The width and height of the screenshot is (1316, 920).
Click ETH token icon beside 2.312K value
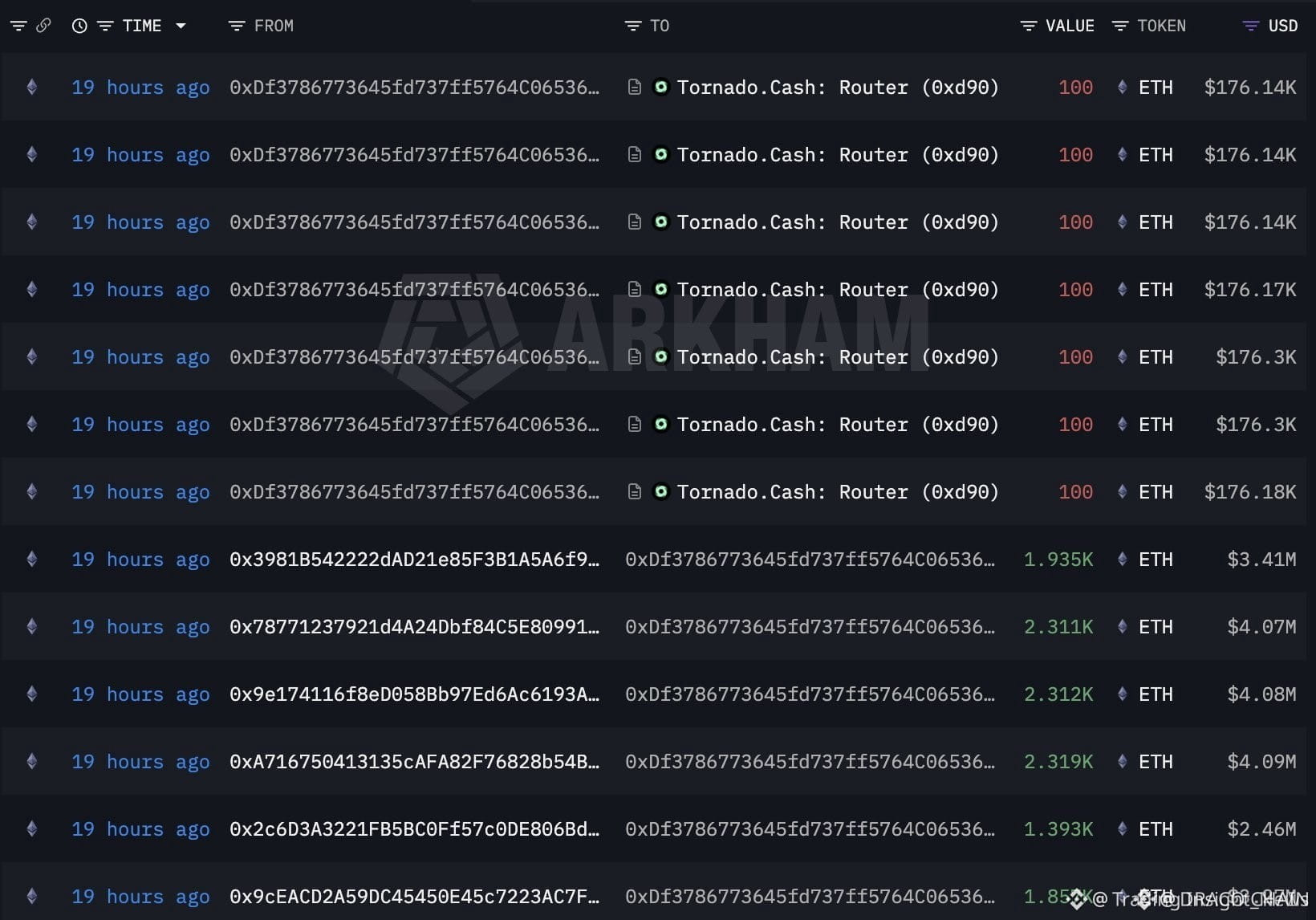click(1123, 694)
